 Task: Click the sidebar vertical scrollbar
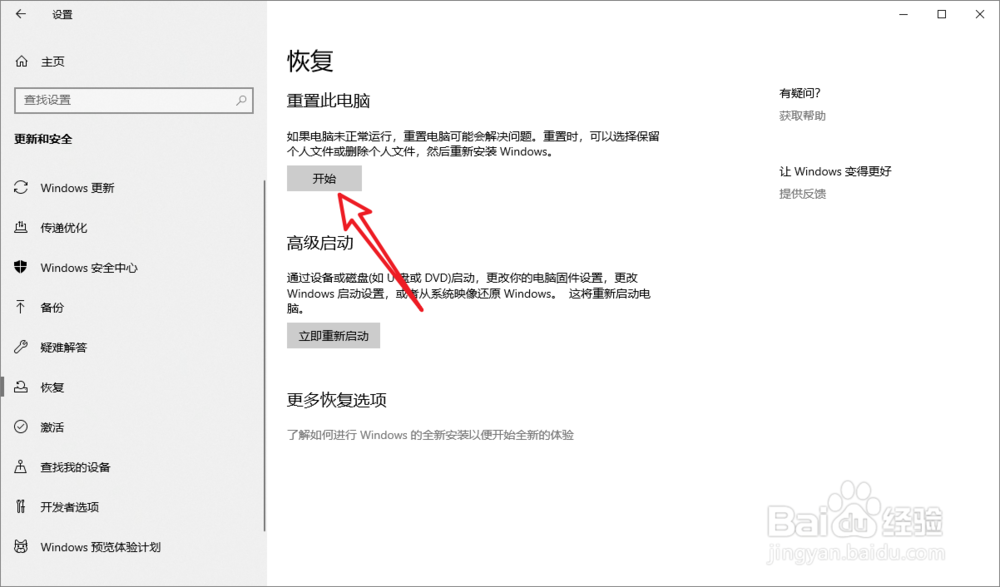tap(264, 355)
